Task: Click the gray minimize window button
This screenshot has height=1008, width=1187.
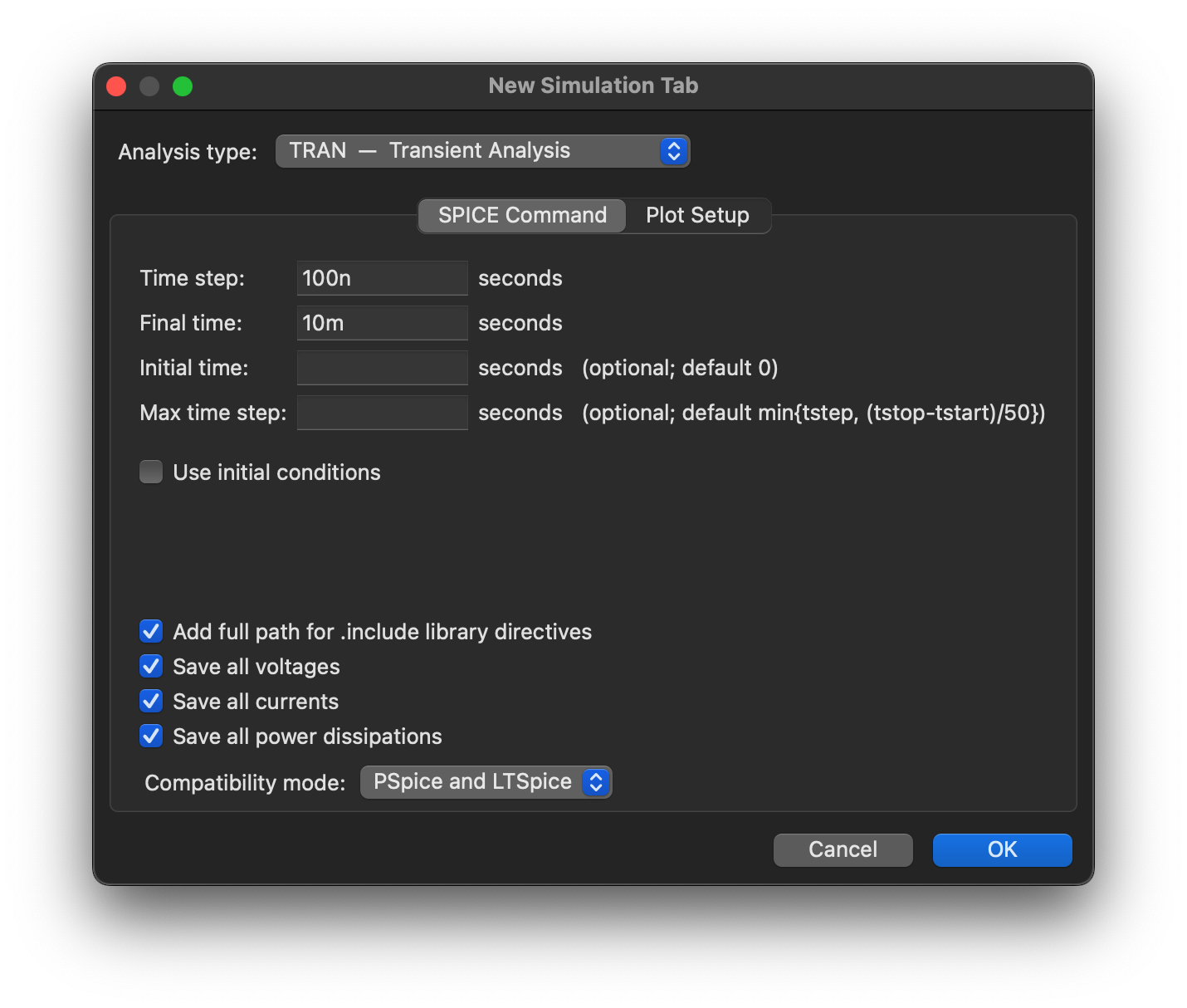Action: pos(149,86)
